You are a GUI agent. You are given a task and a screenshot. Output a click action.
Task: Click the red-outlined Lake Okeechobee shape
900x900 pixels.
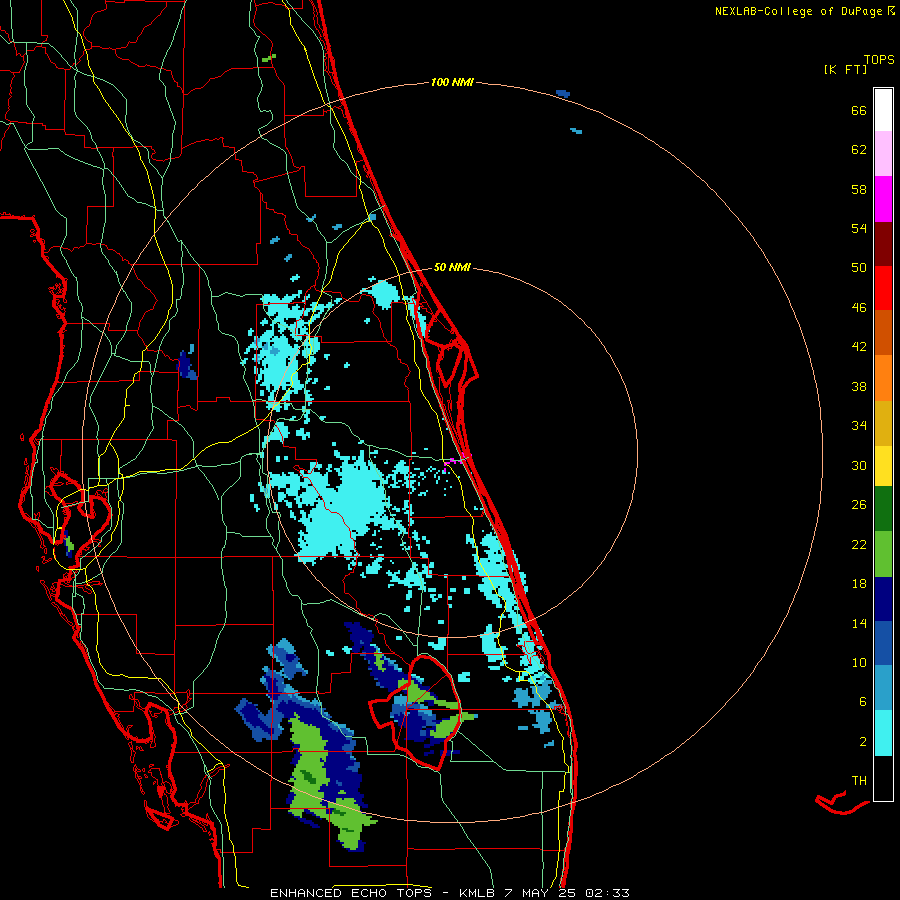(415, 712)
